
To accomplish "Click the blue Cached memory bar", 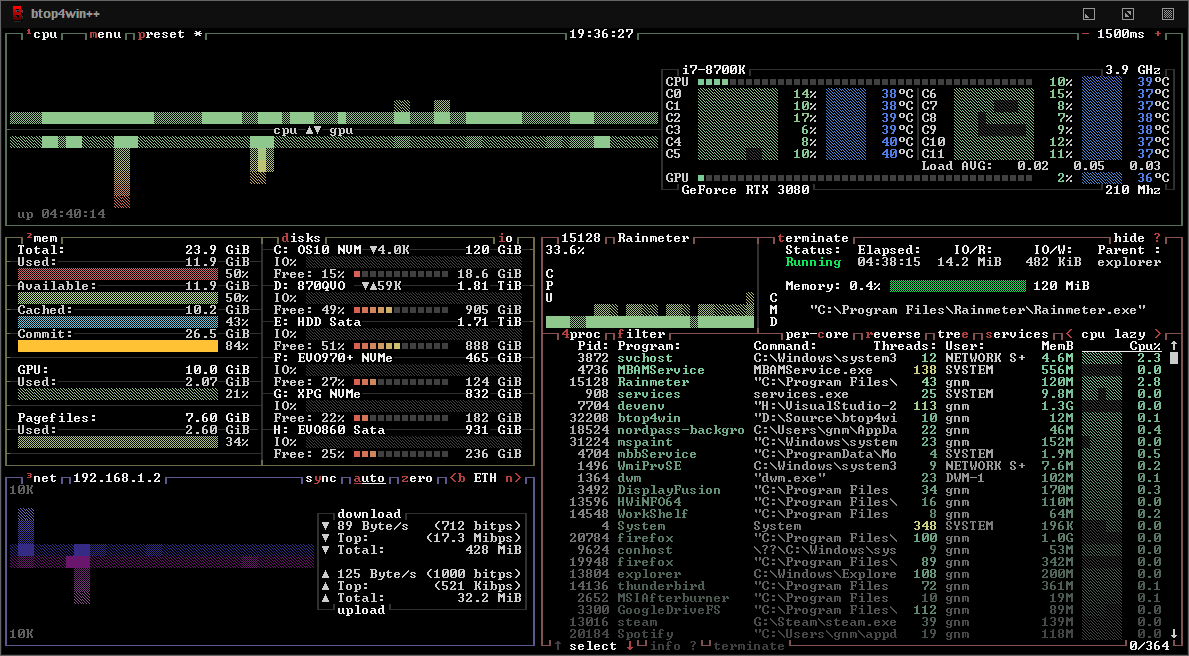I will click(x=118, y=322).
